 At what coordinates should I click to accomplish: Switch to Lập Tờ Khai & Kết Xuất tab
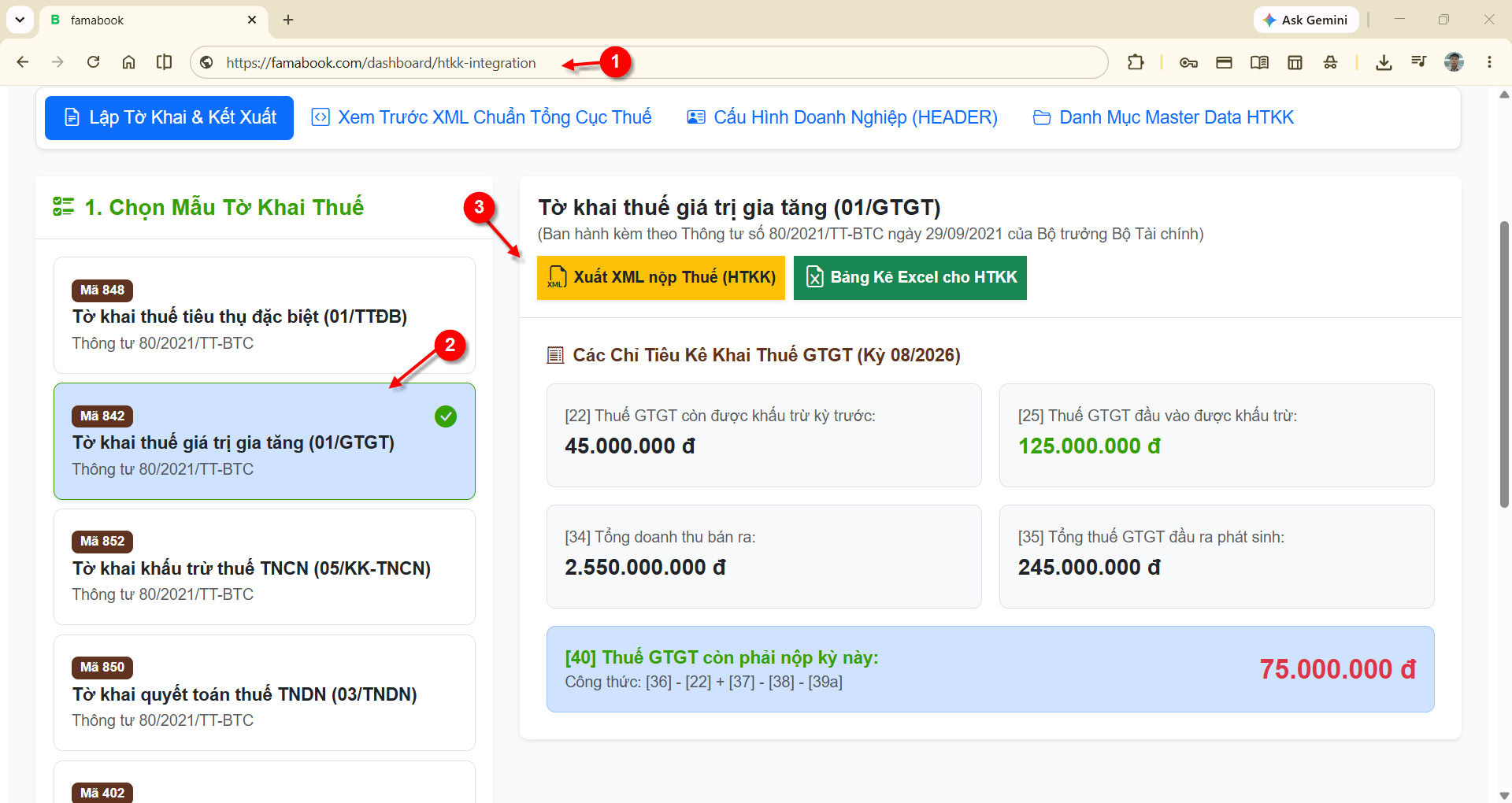(169, 118)
